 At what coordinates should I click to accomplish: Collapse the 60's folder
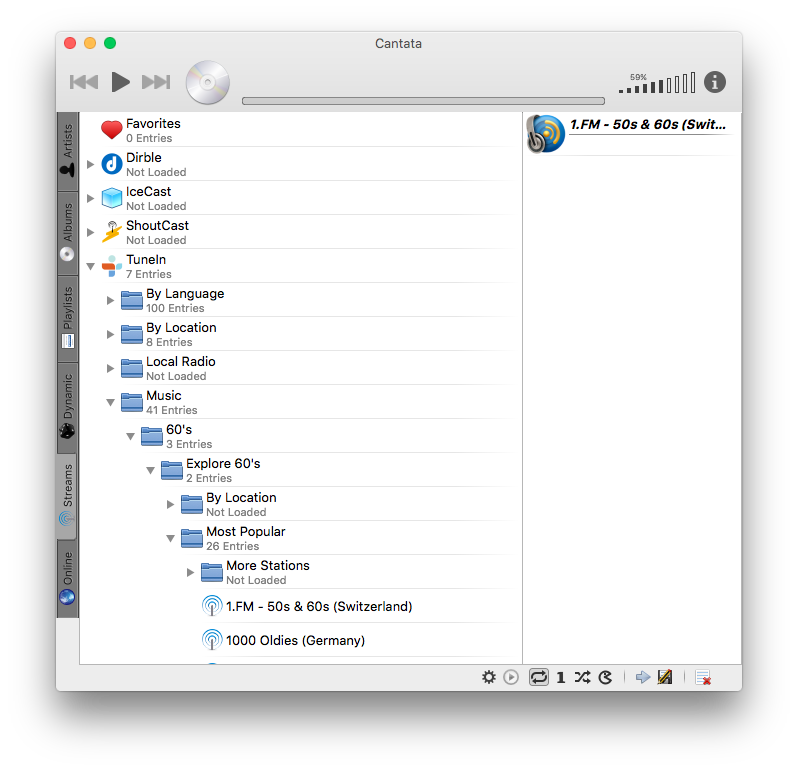point(130,437)
